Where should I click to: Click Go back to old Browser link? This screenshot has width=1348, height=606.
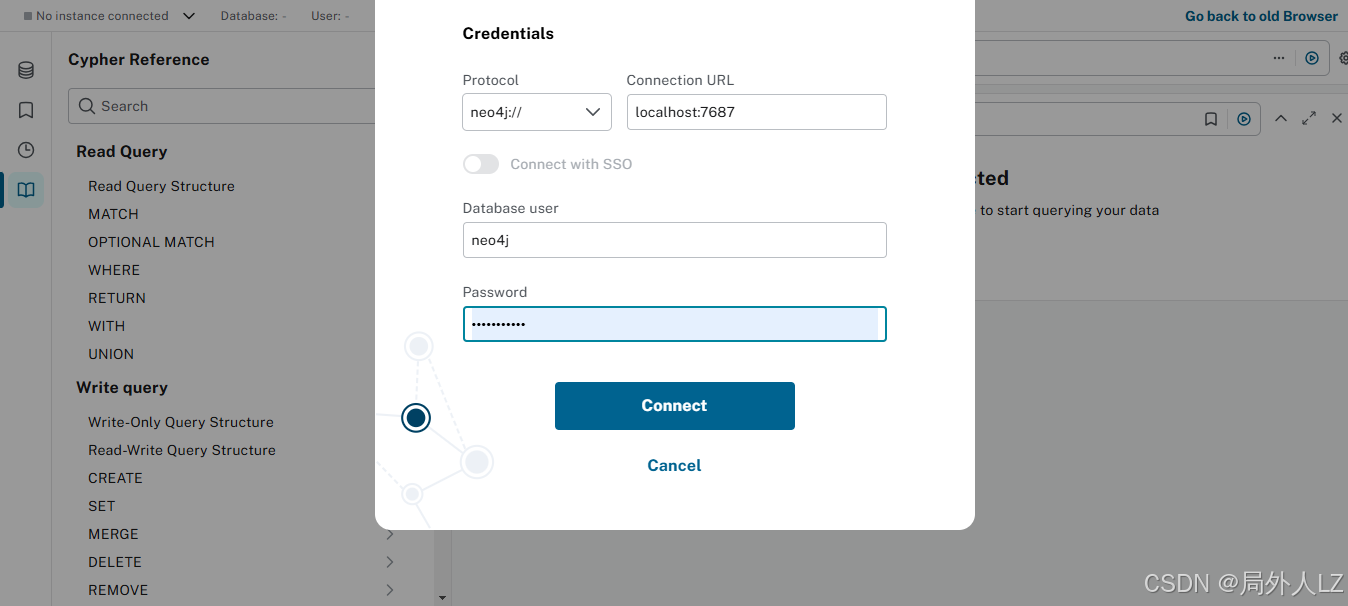[1261, 16]
